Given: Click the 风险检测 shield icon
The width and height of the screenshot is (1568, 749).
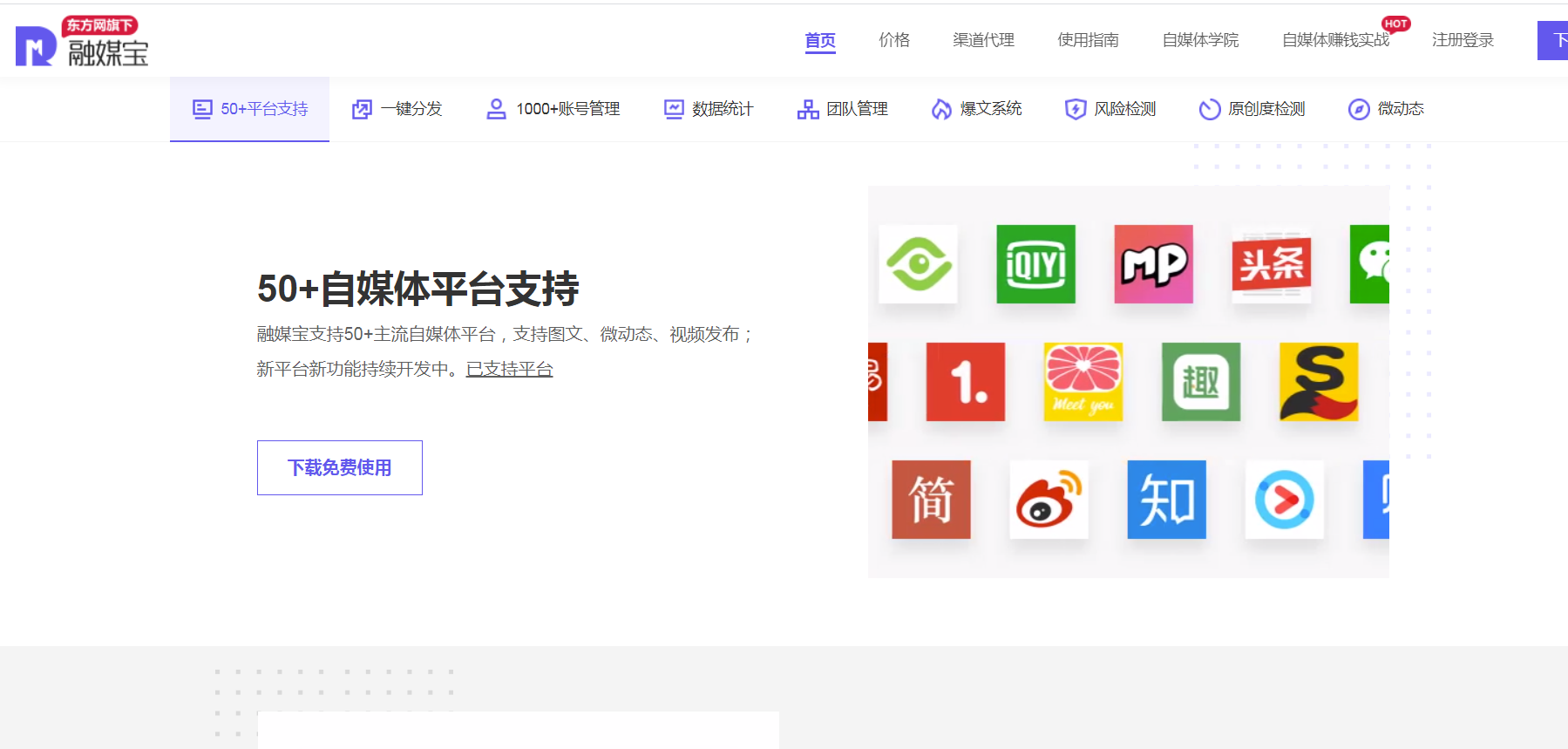Looking at the screenshot, I should (x=1076, y=109).
